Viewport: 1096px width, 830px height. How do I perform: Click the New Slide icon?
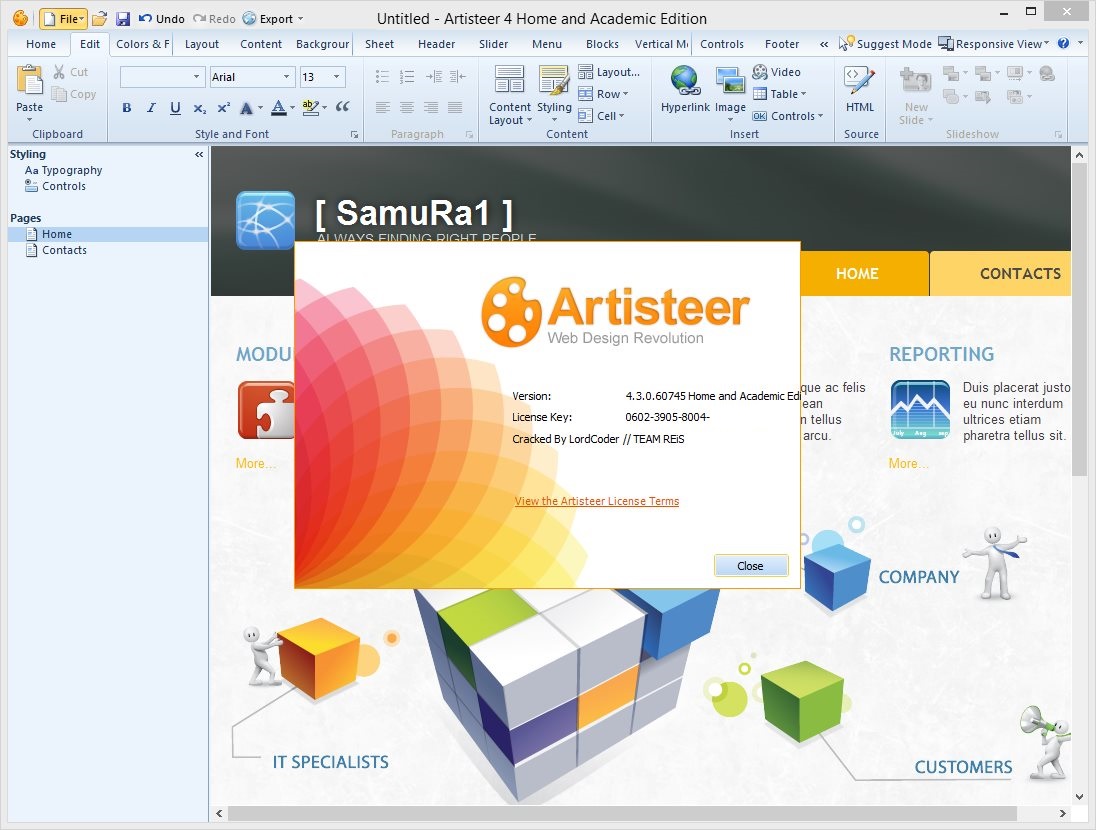coord(916,81)
